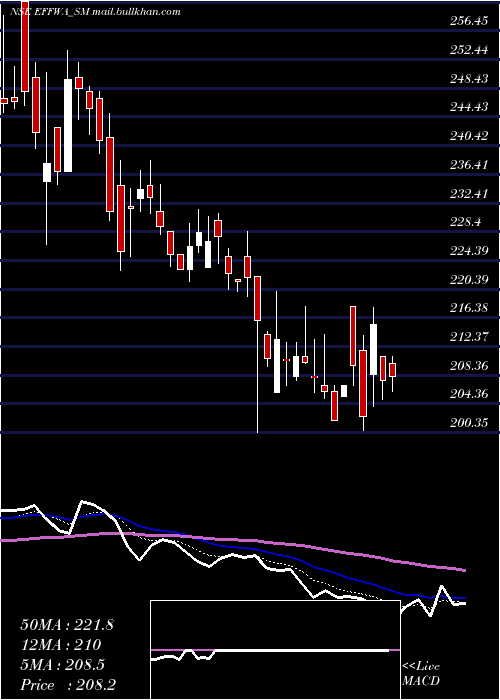Click inside the MACD inset chart box

275,650
